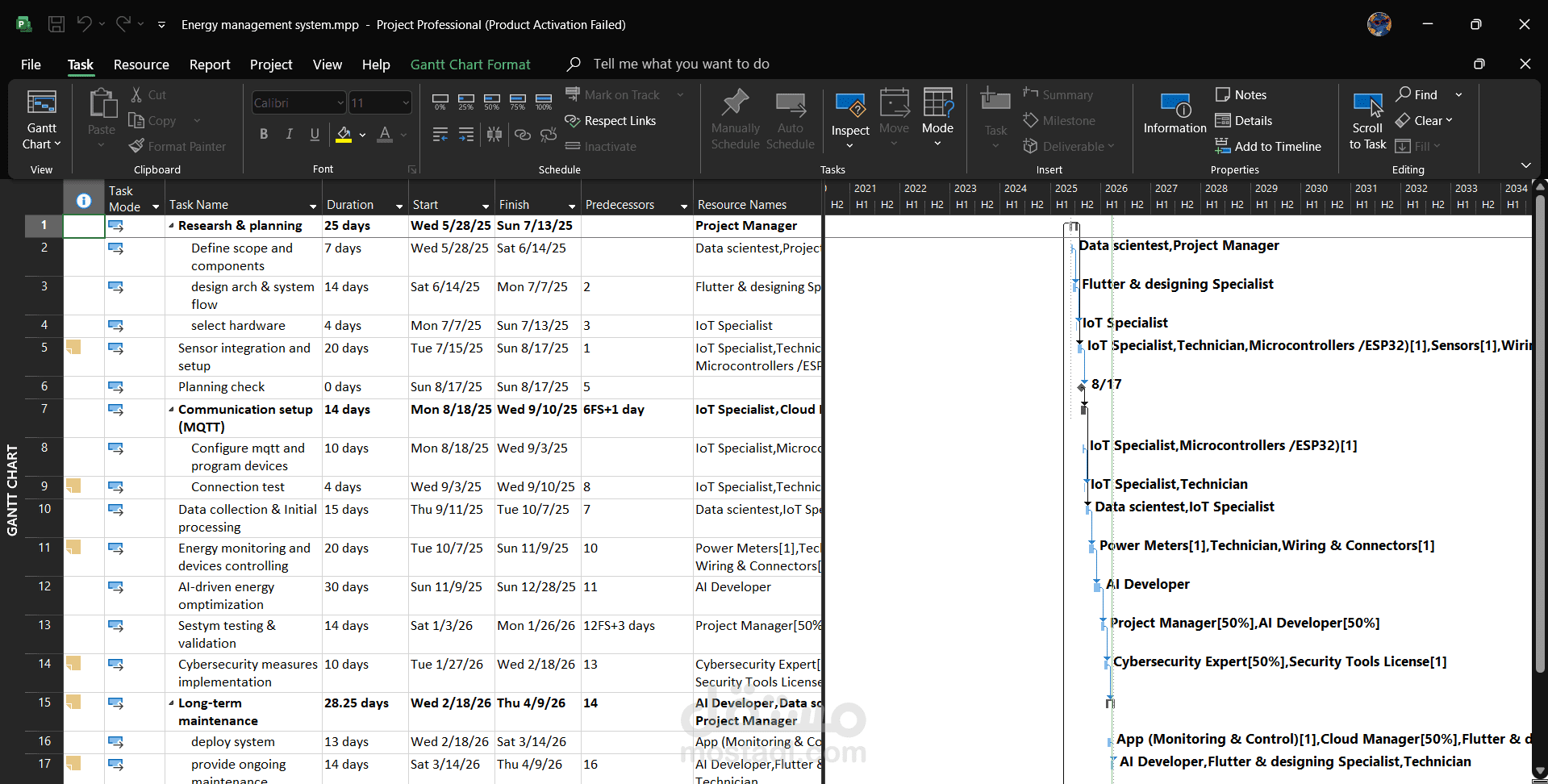This screenshot has height=784, width=1548.
Task: Switch to the Resource tab
Action: [x=141, y=65]
